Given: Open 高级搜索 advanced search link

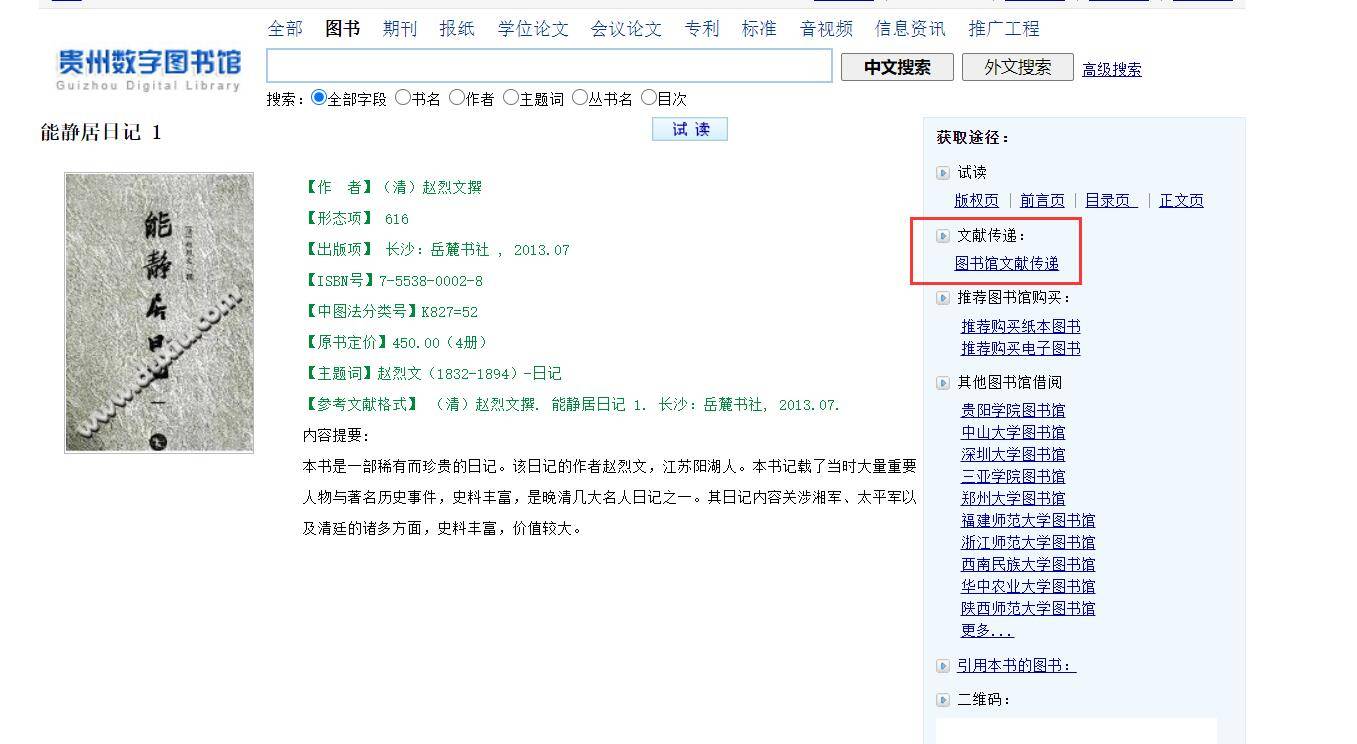Looking at the screenshot, I should click(x=1111, y=69).
